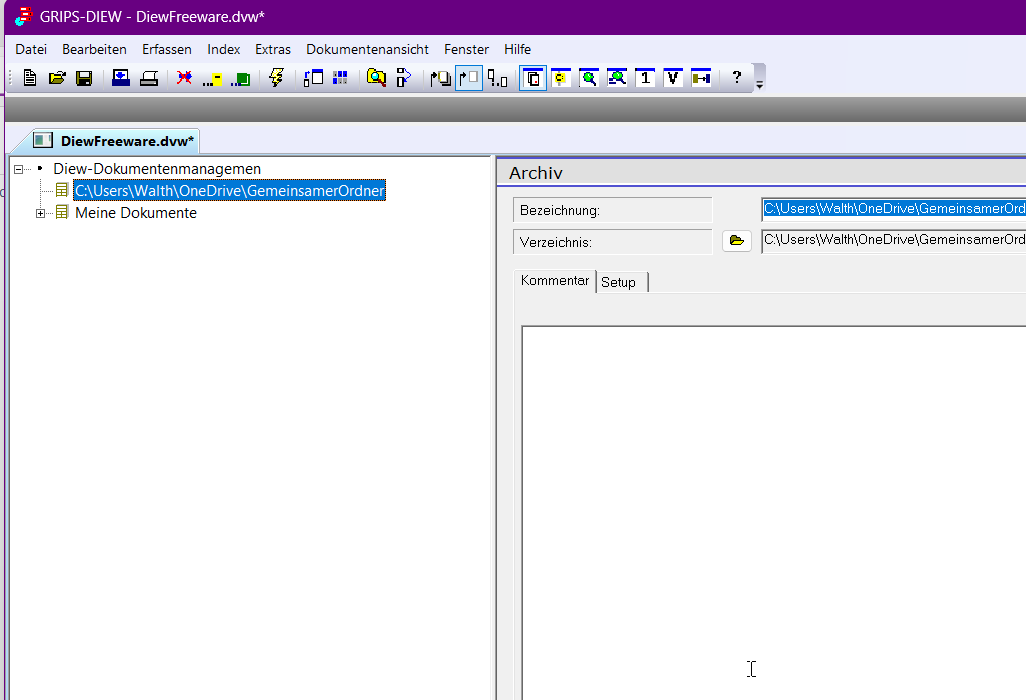Screen dimensions: 1026x700
Task: Open the Dokumentenansicht menu
Action: point(367,49)
